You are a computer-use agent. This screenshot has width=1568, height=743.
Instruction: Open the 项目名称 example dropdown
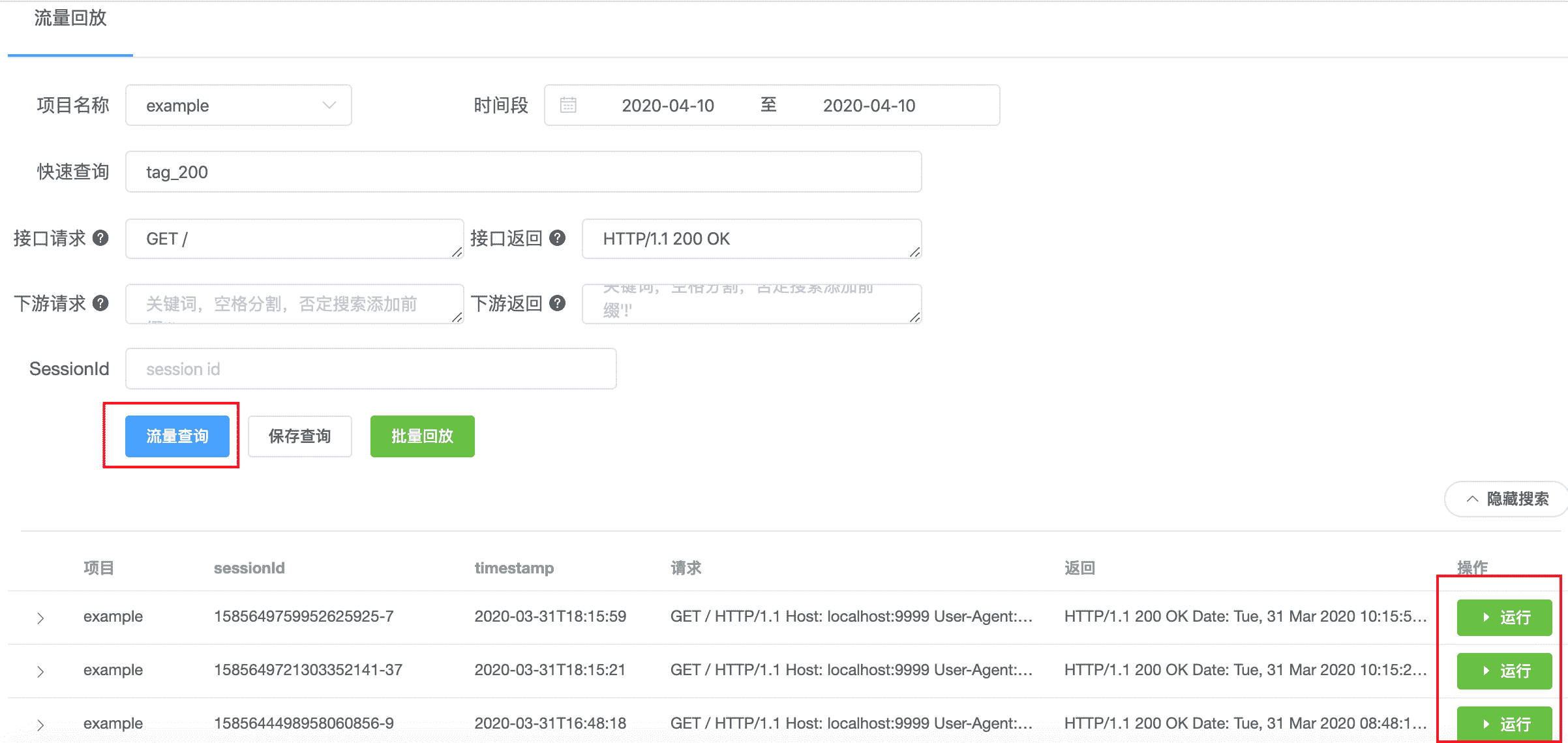(x=239, y=105)
